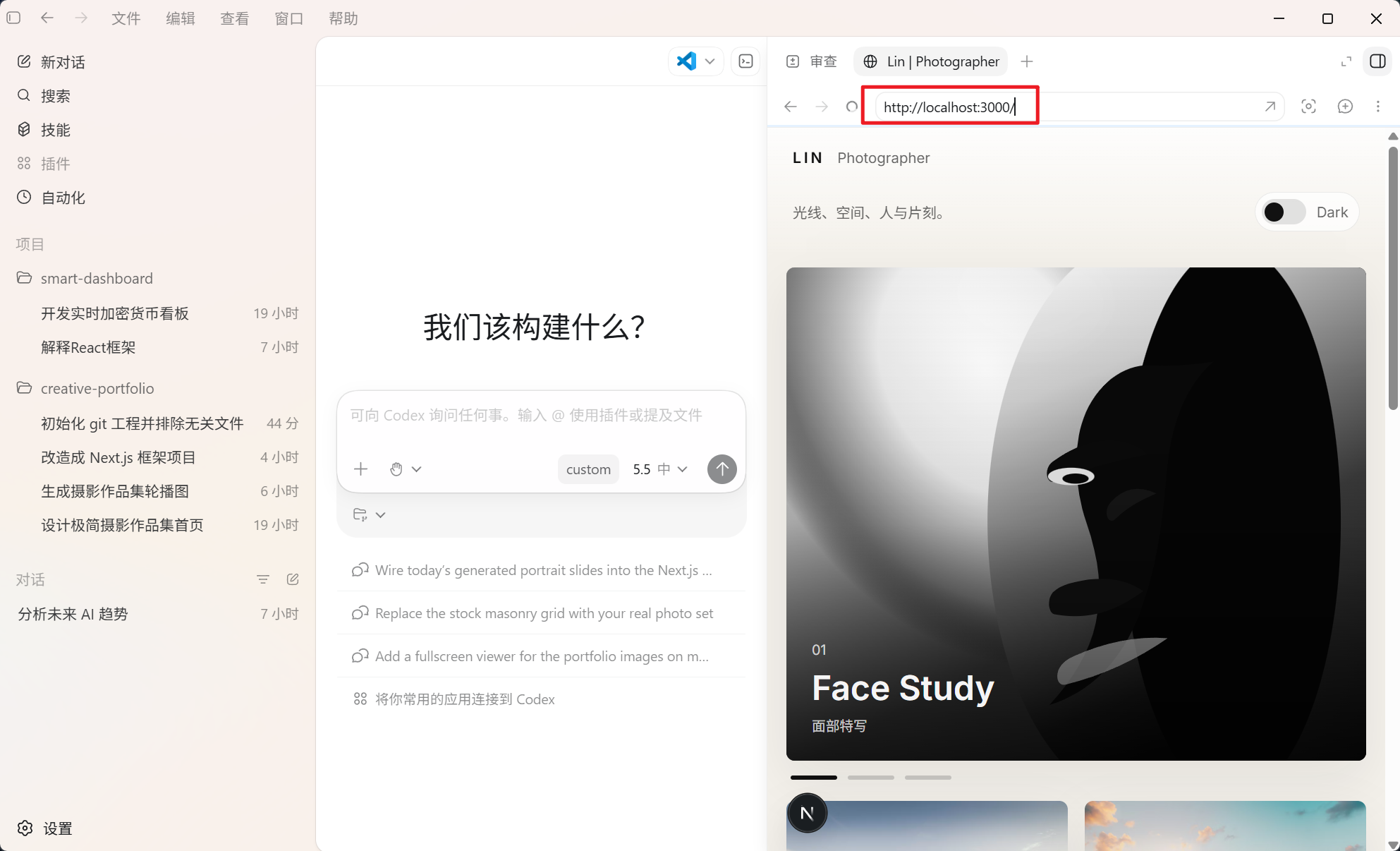Open the 窗口 menu

click(x=289, y=18)
